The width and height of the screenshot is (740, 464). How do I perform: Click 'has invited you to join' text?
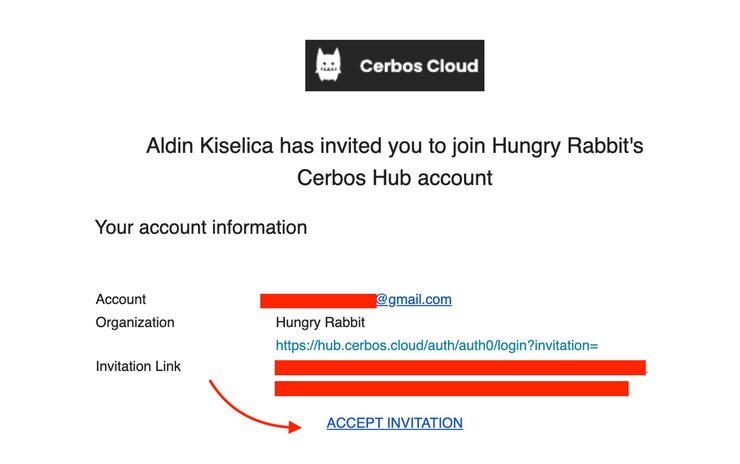(383, 146)
